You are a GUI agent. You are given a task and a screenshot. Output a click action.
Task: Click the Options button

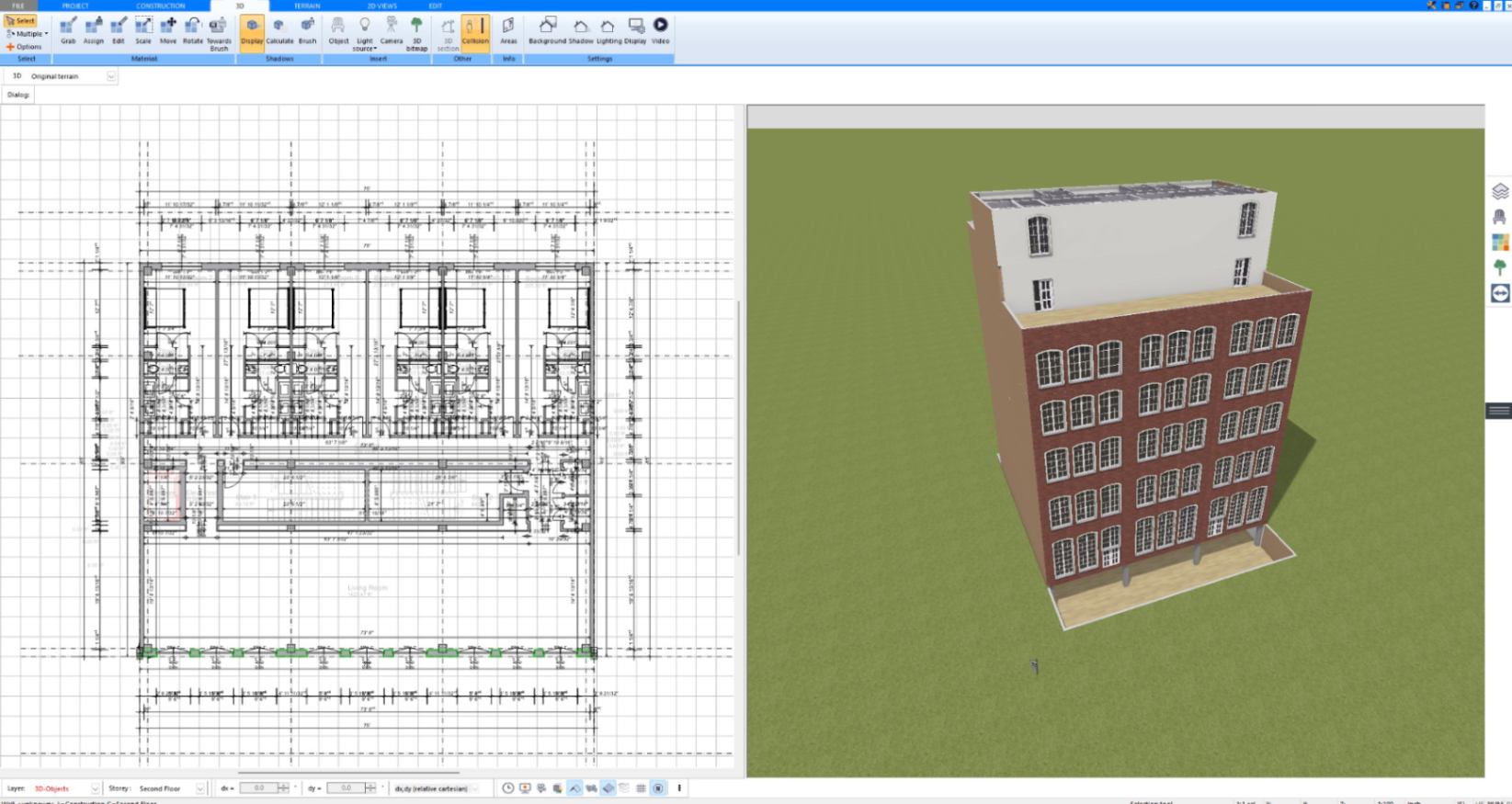coord(24,47)
